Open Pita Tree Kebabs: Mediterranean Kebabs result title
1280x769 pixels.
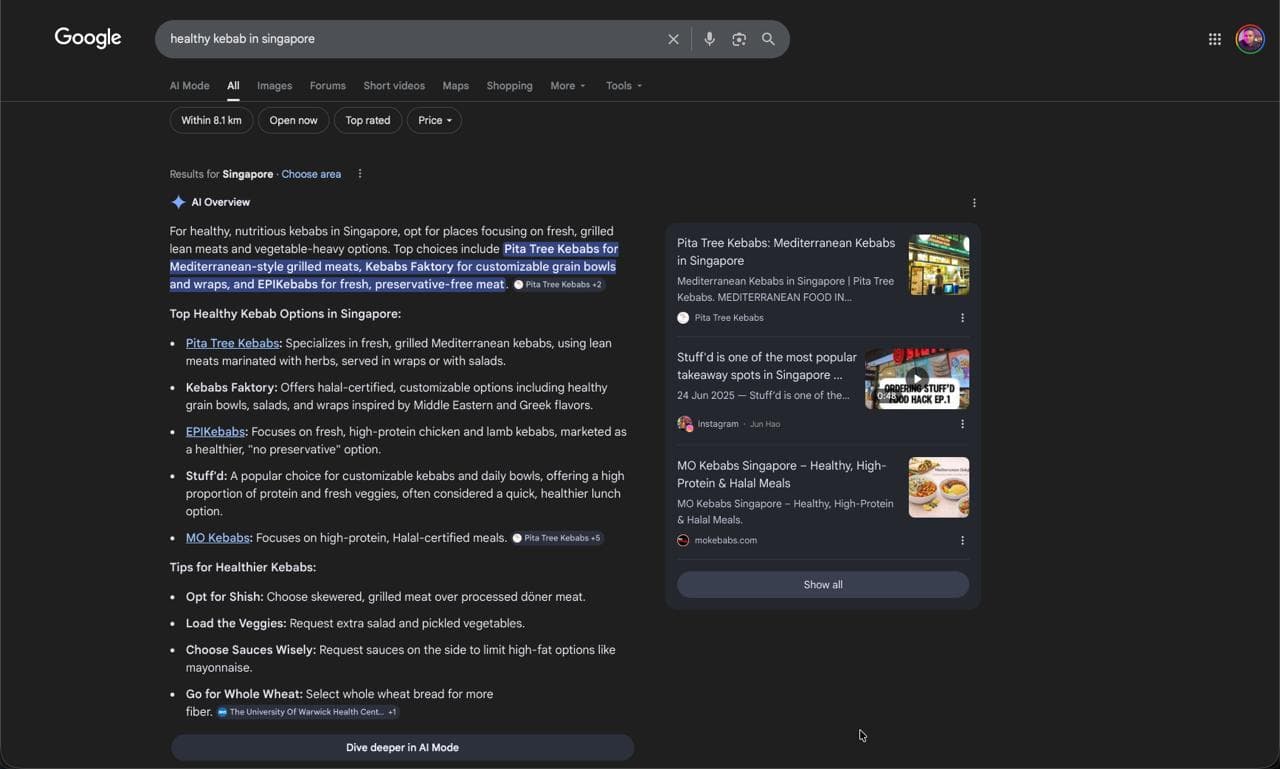tap(786, 252)
